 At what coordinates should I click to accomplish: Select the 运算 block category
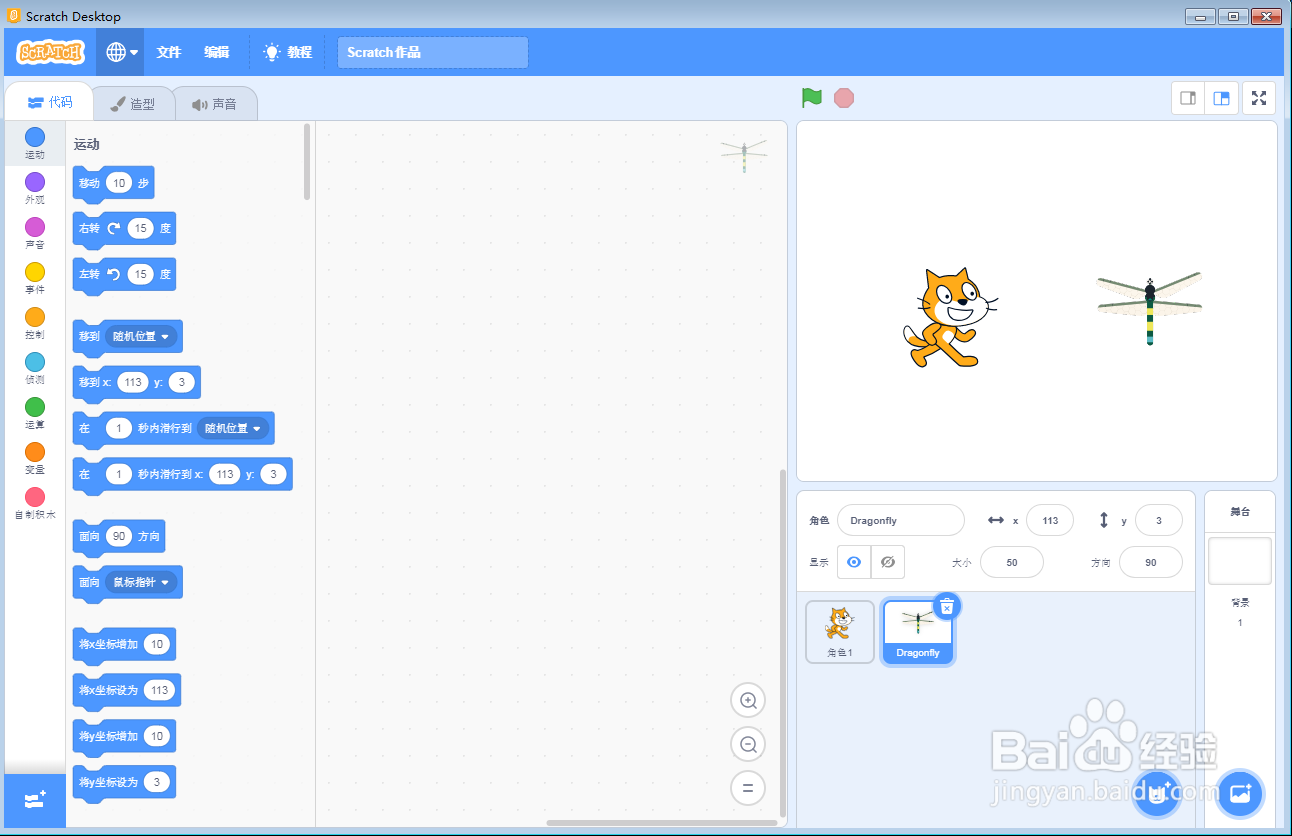[35, 413]
